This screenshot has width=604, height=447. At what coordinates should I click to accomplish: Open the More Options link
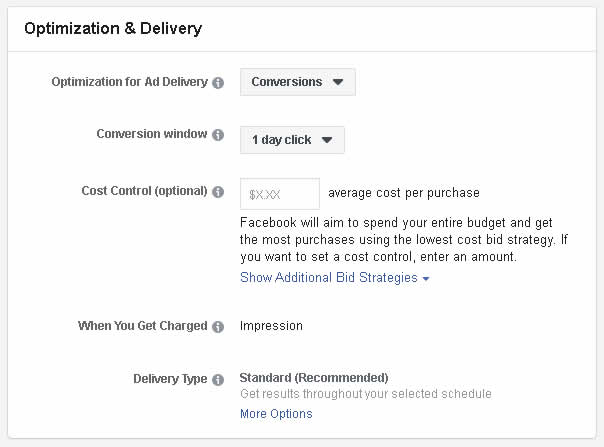276,413
